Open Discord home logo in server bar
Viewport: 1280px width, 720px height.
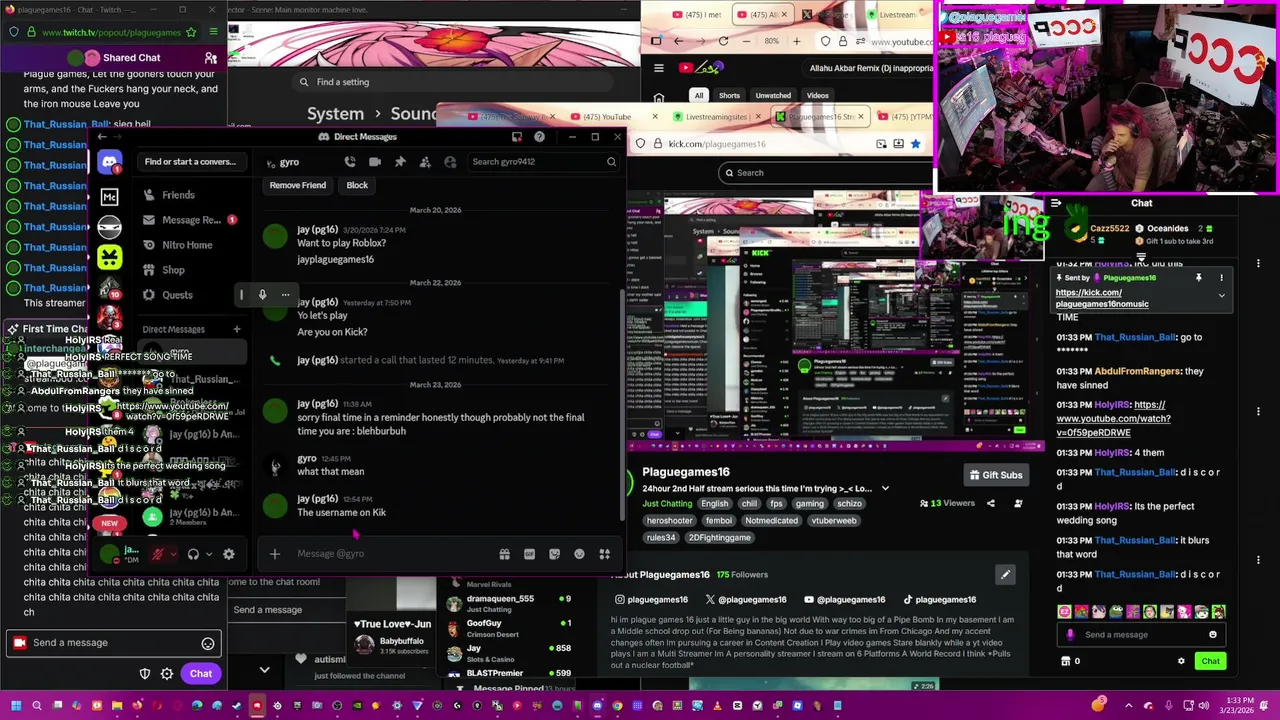pos(110,162)
